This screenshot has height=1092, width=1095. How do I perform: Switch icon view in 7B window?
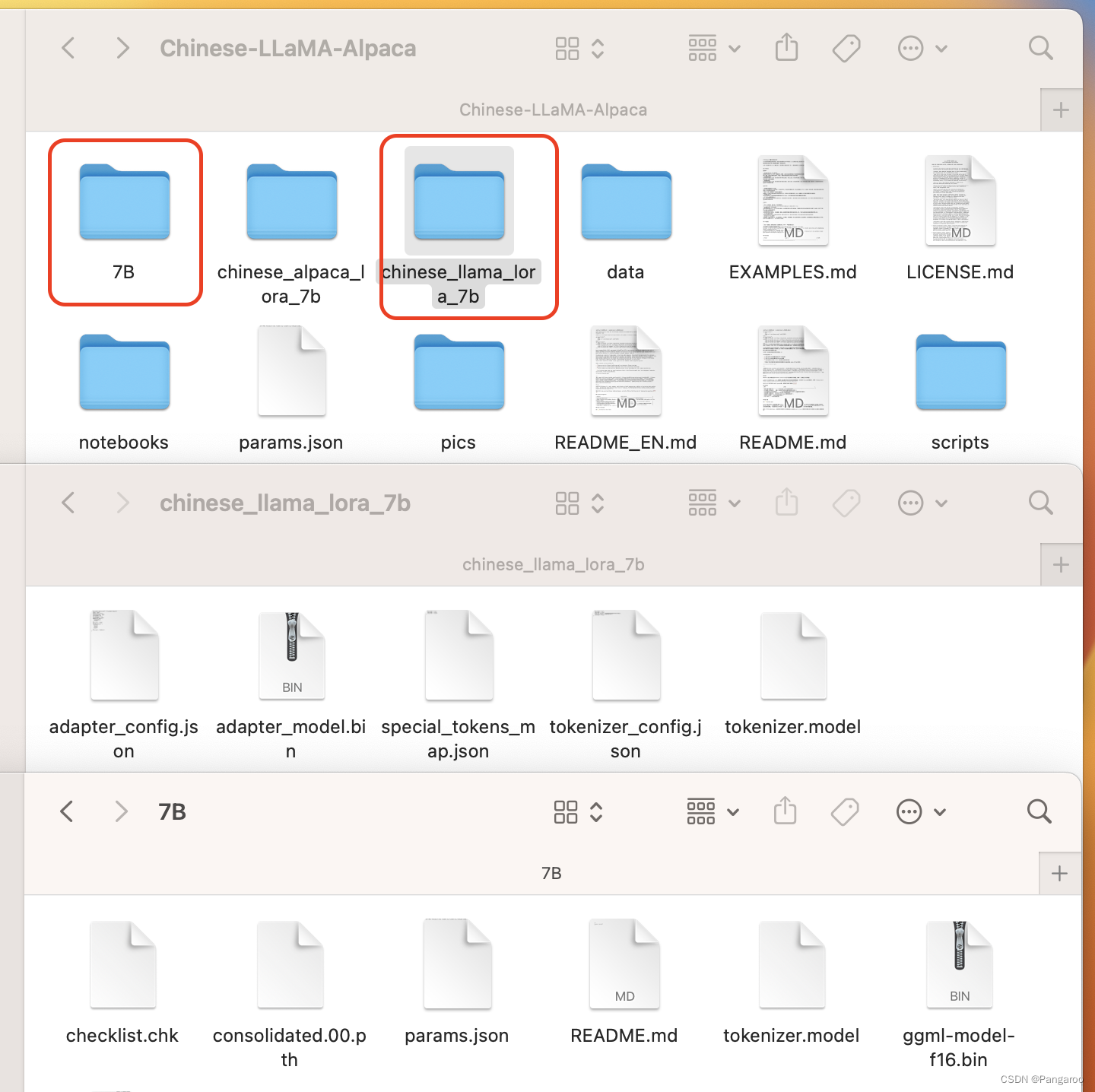pos(578,811)
